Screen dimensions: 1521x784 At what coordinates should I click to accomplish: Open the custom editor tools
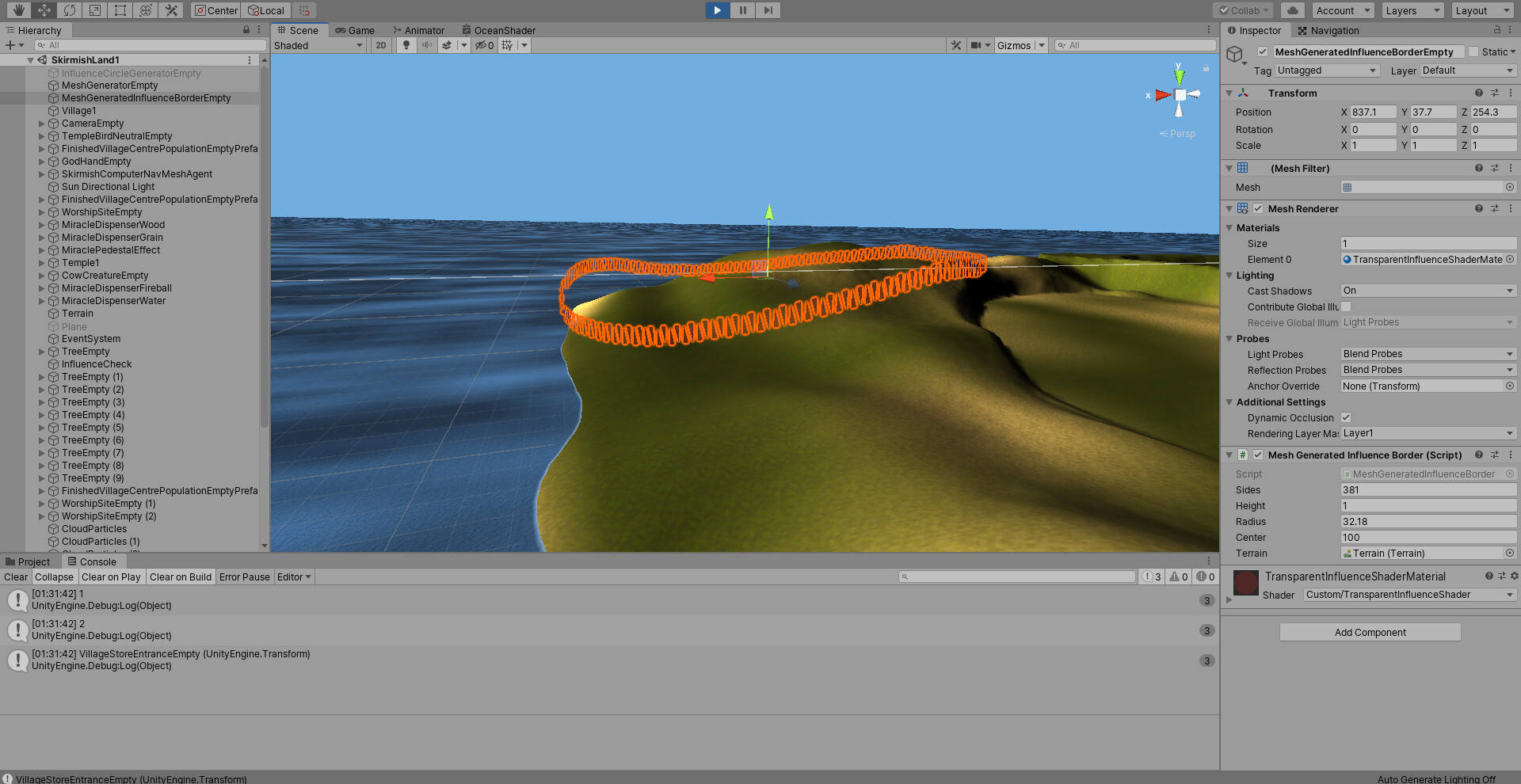coord(171,10)
